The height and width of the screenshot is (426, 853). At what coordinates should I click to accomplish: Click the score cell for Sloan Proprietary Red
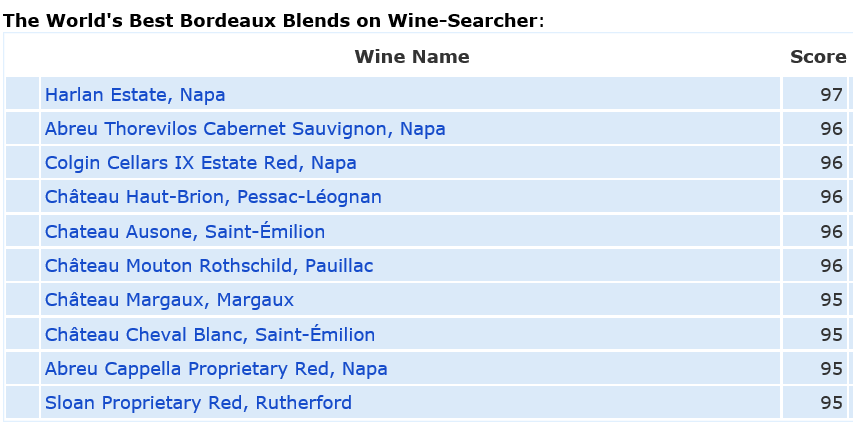tap(815, 402)
